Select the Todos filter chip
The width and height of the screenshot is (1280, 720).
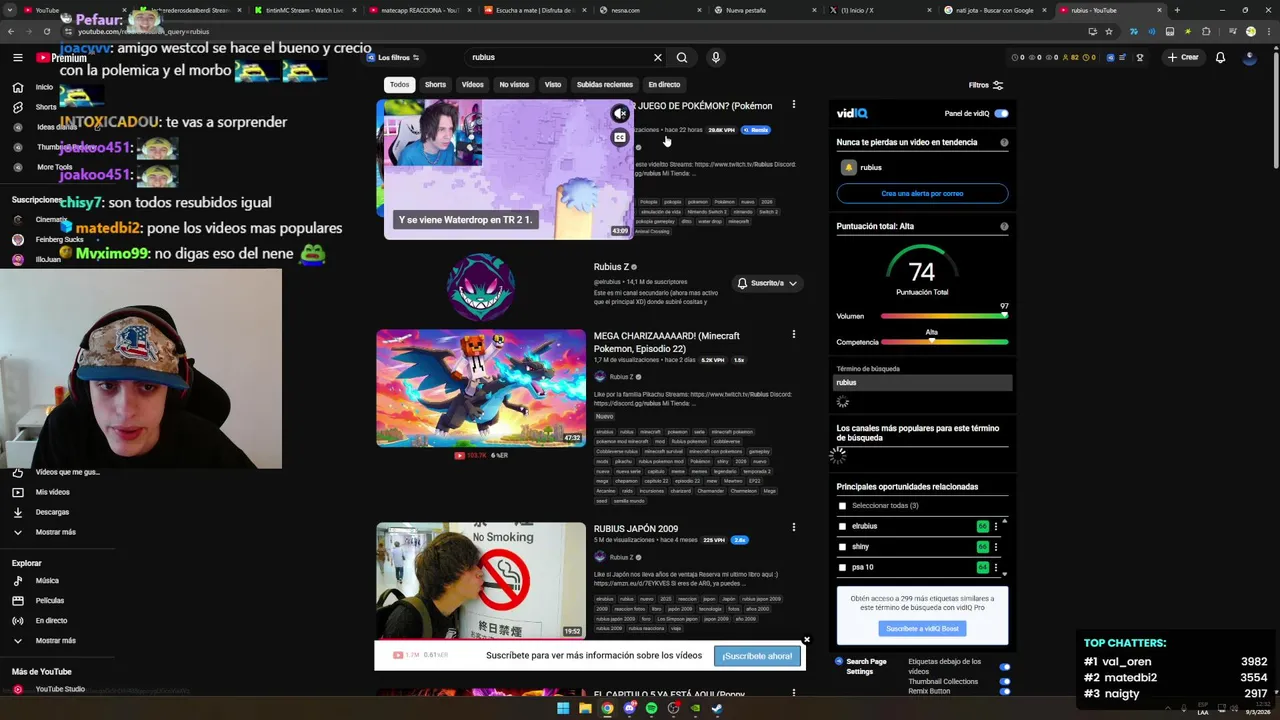(x=399, y=85)
